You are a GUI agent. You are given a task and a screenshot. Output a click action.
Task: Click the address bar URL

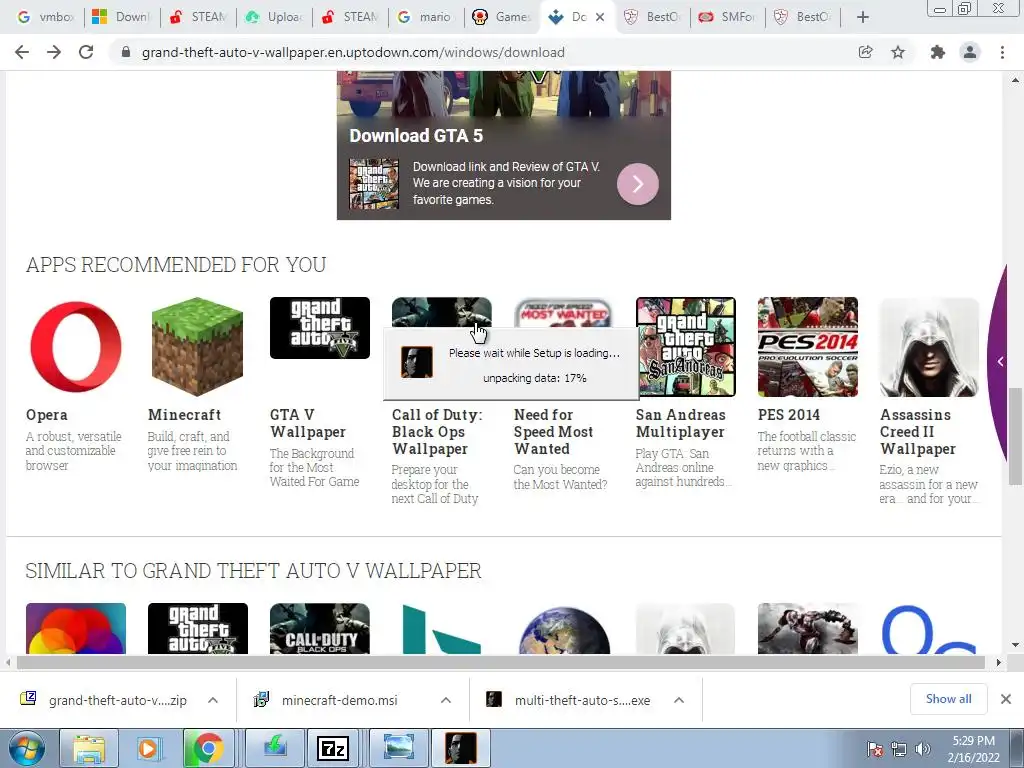point(353,52)
